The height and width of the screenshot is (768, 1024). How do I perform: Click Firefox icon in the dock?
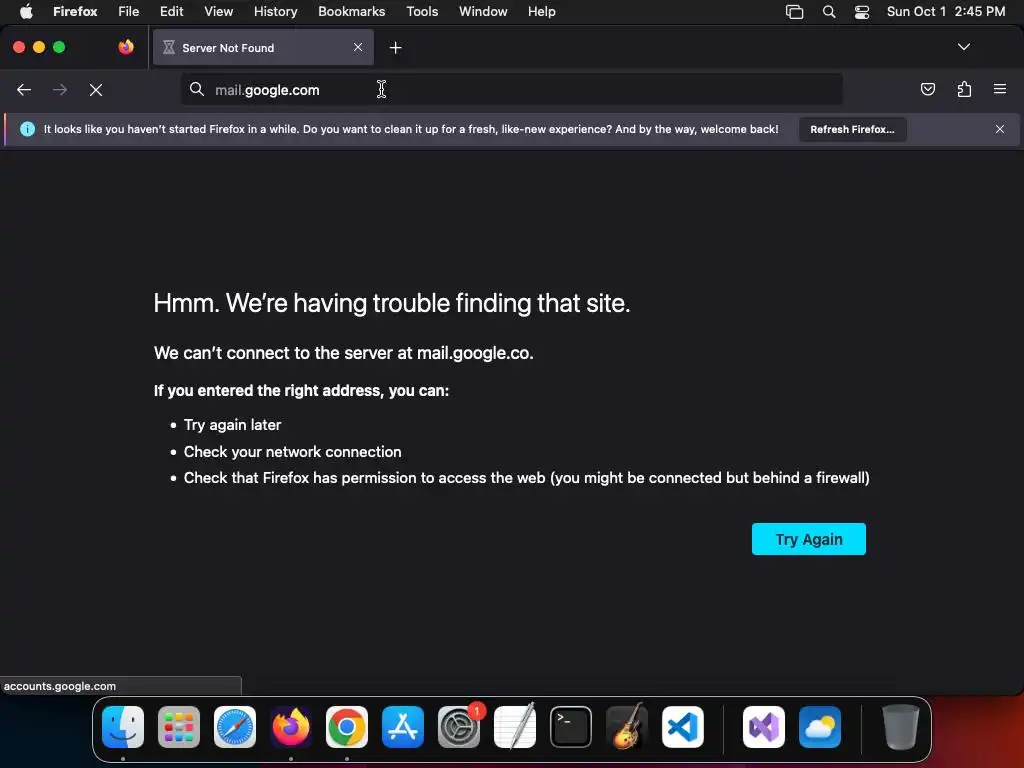pos(291,727)
